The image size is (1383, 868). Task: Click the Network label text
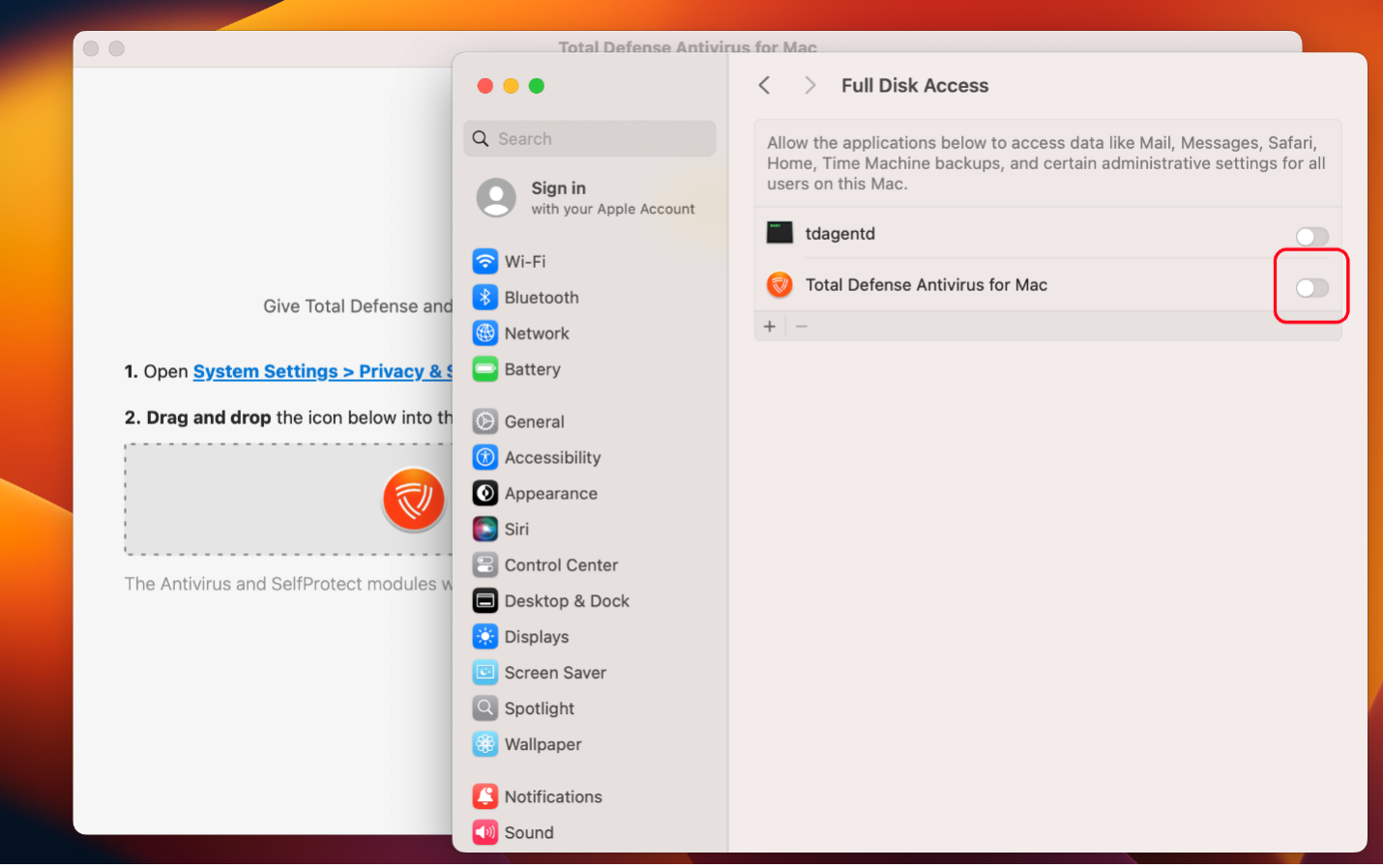(537, 333)
